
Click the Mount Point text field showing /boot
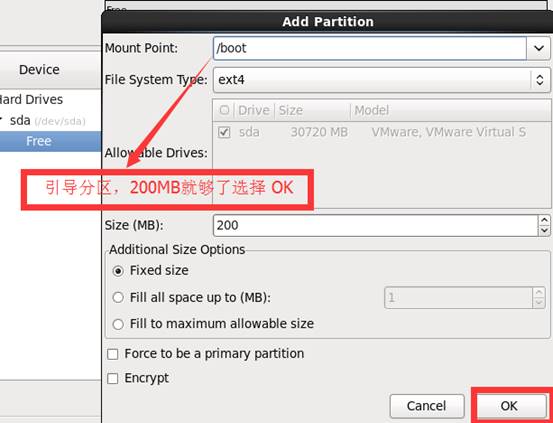[x=370, y=48]
